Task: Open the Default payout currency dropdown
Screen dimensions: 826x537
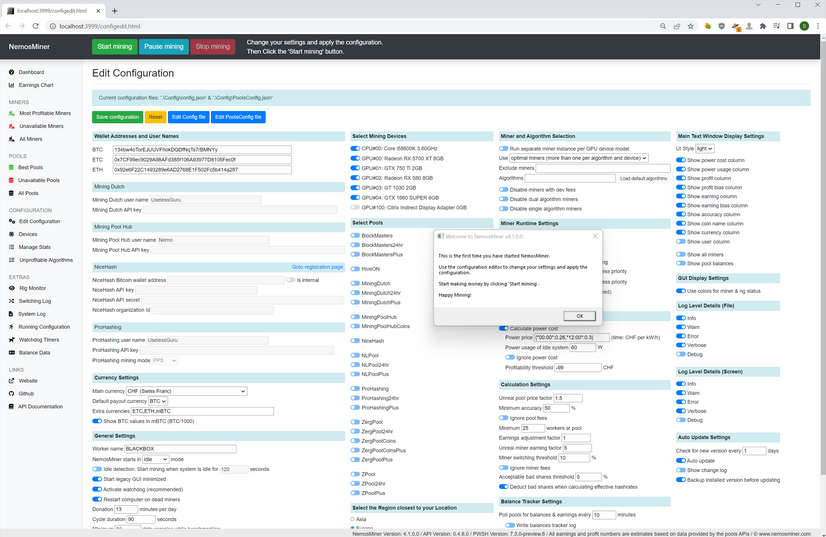Action: point(157,401)
